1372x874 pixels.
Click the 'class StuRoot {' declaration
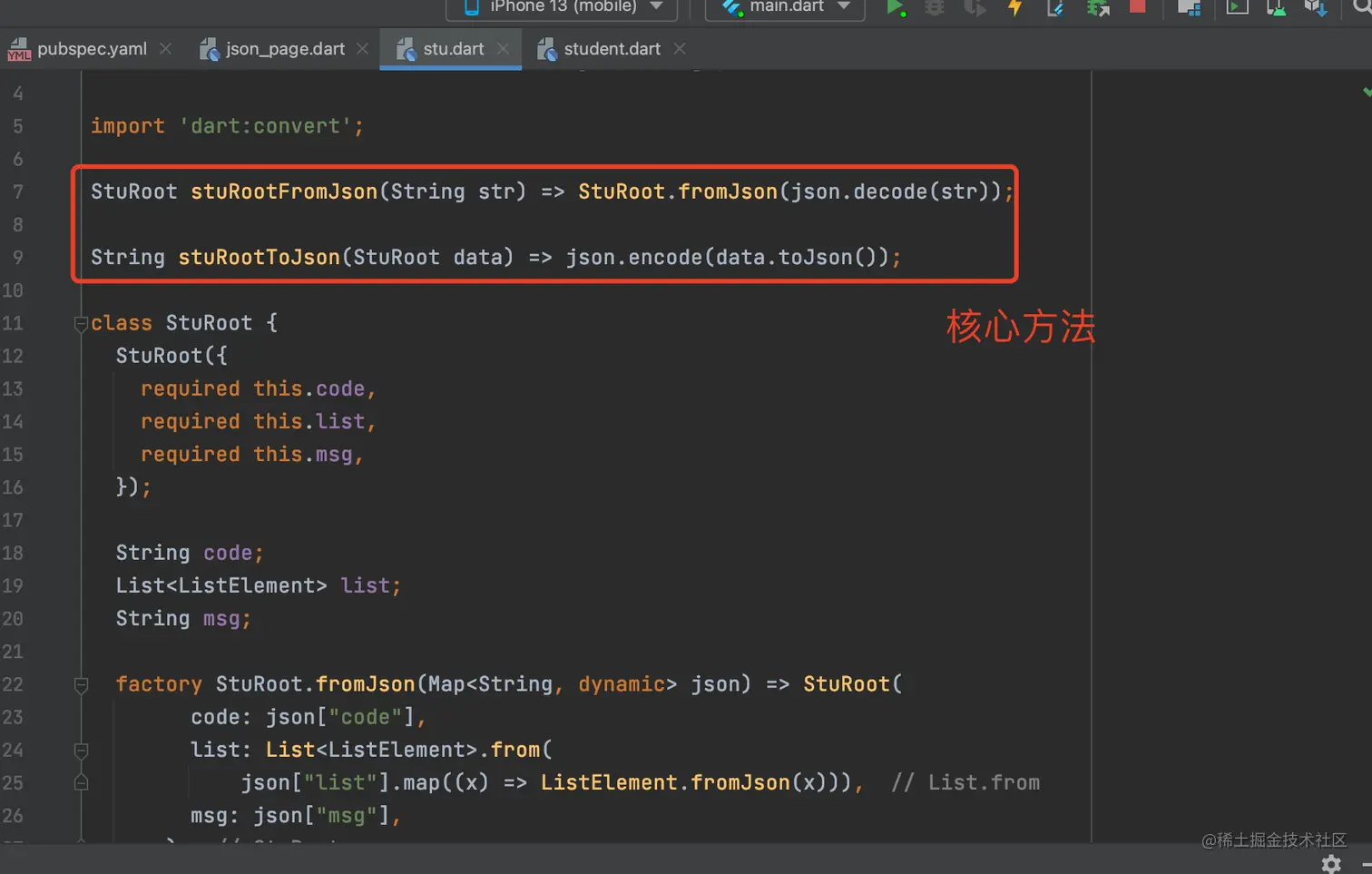coord(184,323)
